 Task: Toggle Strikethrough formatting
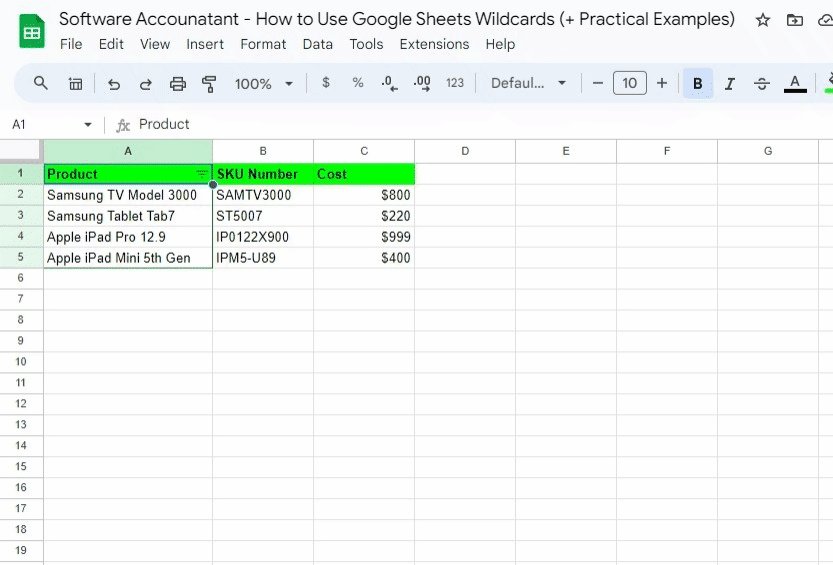(x=762, y=83)
